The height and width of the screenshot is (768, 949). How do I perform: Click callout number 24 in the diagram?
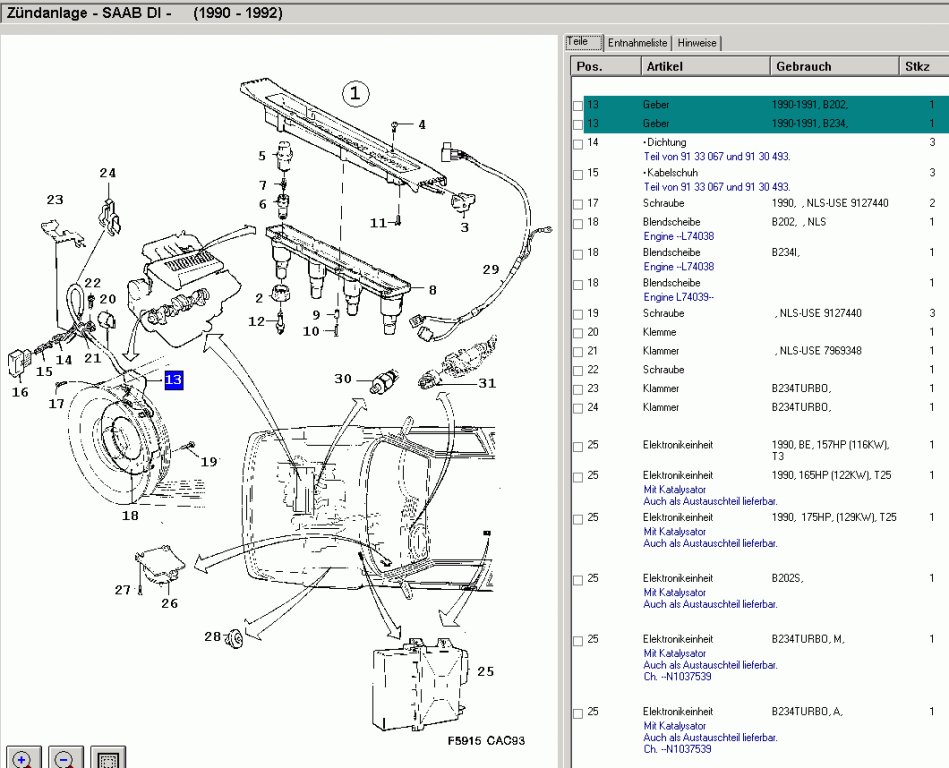[x=108, y=173]
